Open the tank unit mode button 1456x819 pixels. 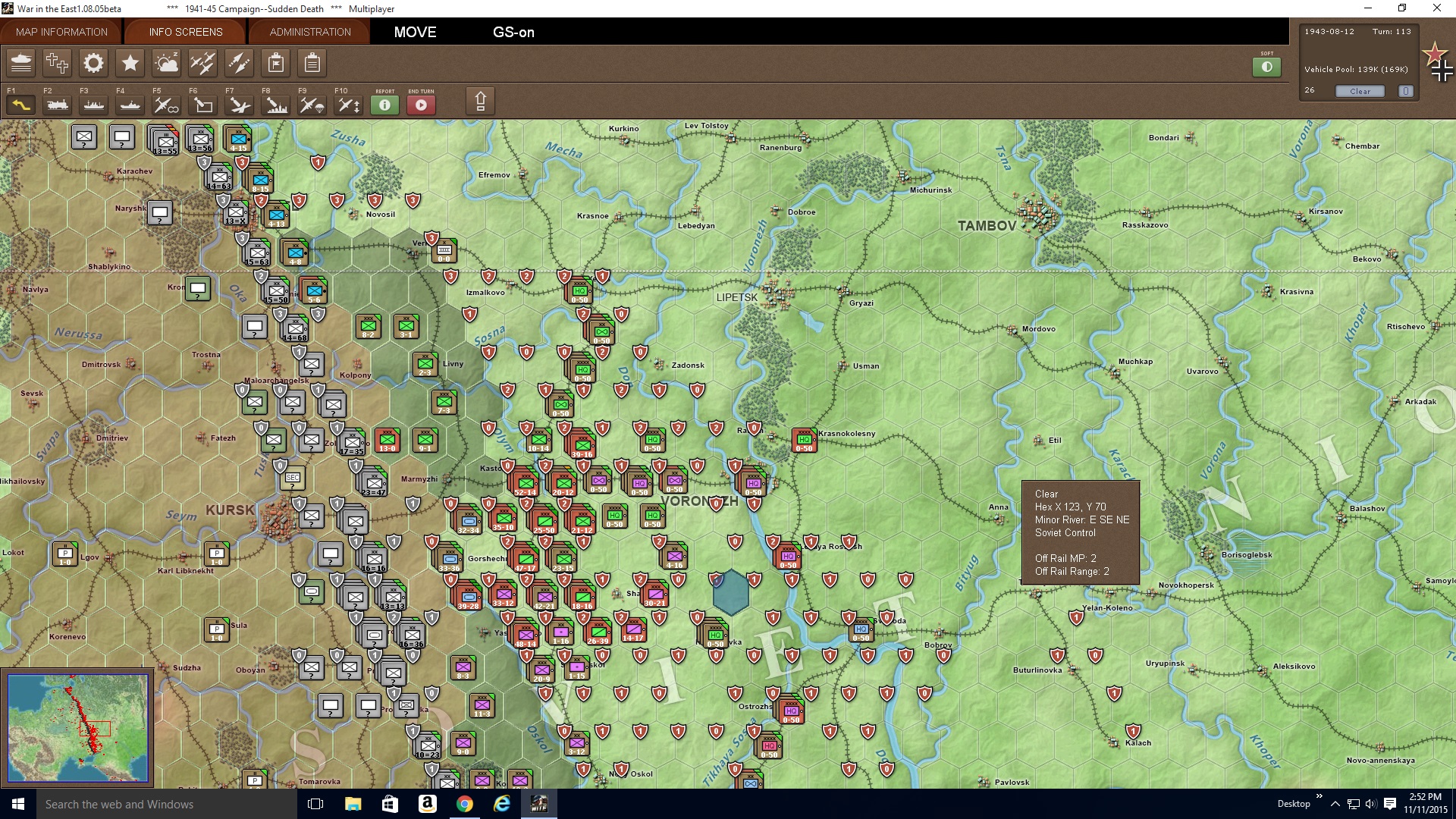pyautogui.click(x=21, y=63)
